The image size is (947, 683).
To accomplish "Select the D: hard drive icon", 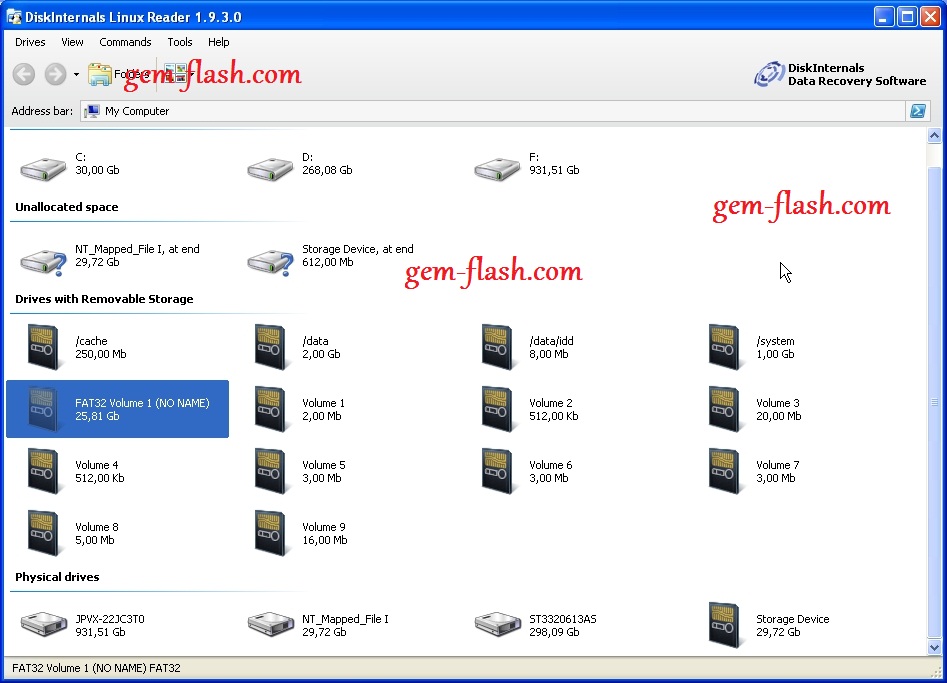I will tap(270, 168).
